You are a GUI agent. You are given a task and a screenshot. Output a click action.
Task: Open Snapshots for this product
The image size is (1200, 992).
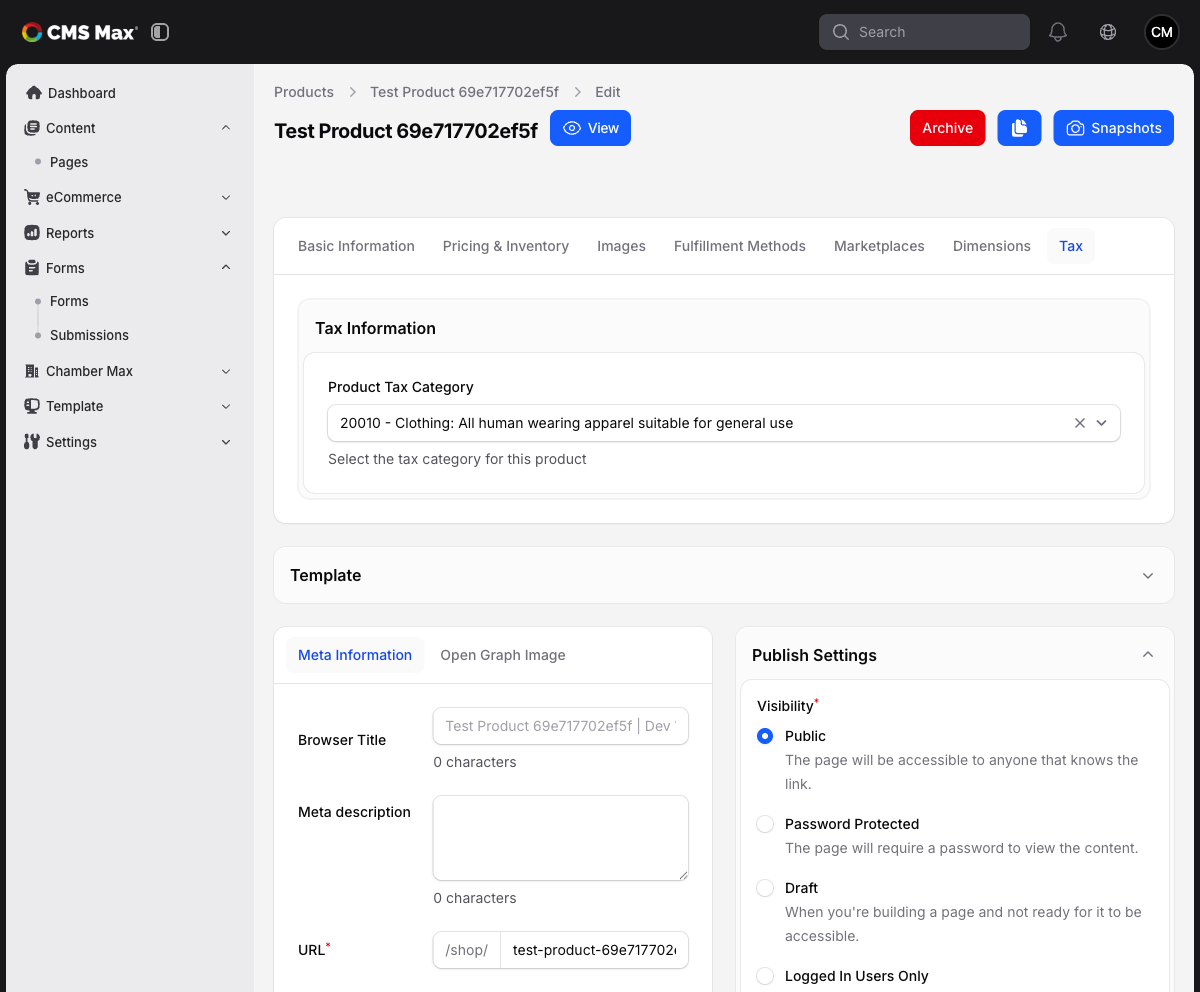(x=1114, y=128)
